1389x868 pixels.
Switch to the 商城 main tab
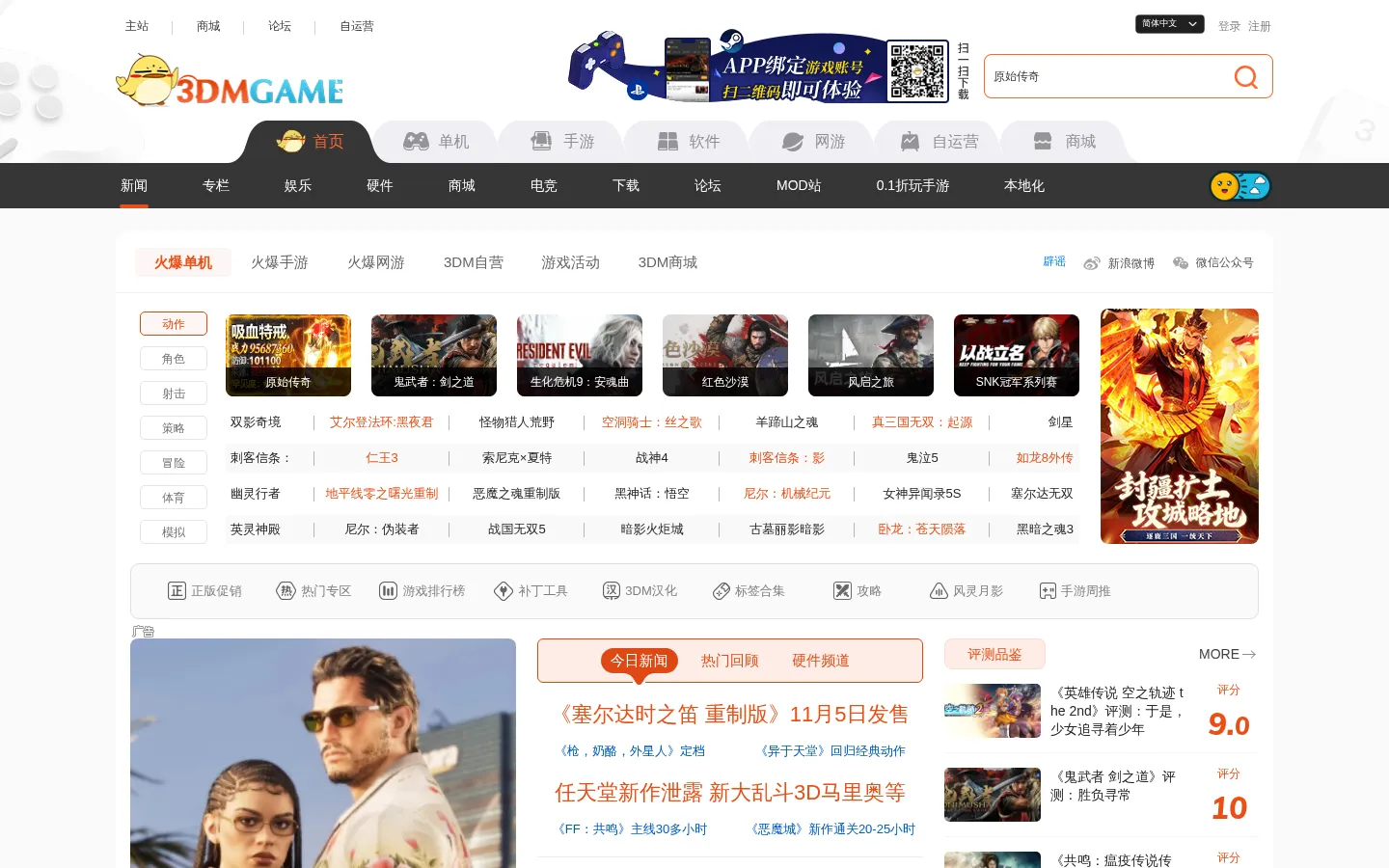coord(1062,142)
